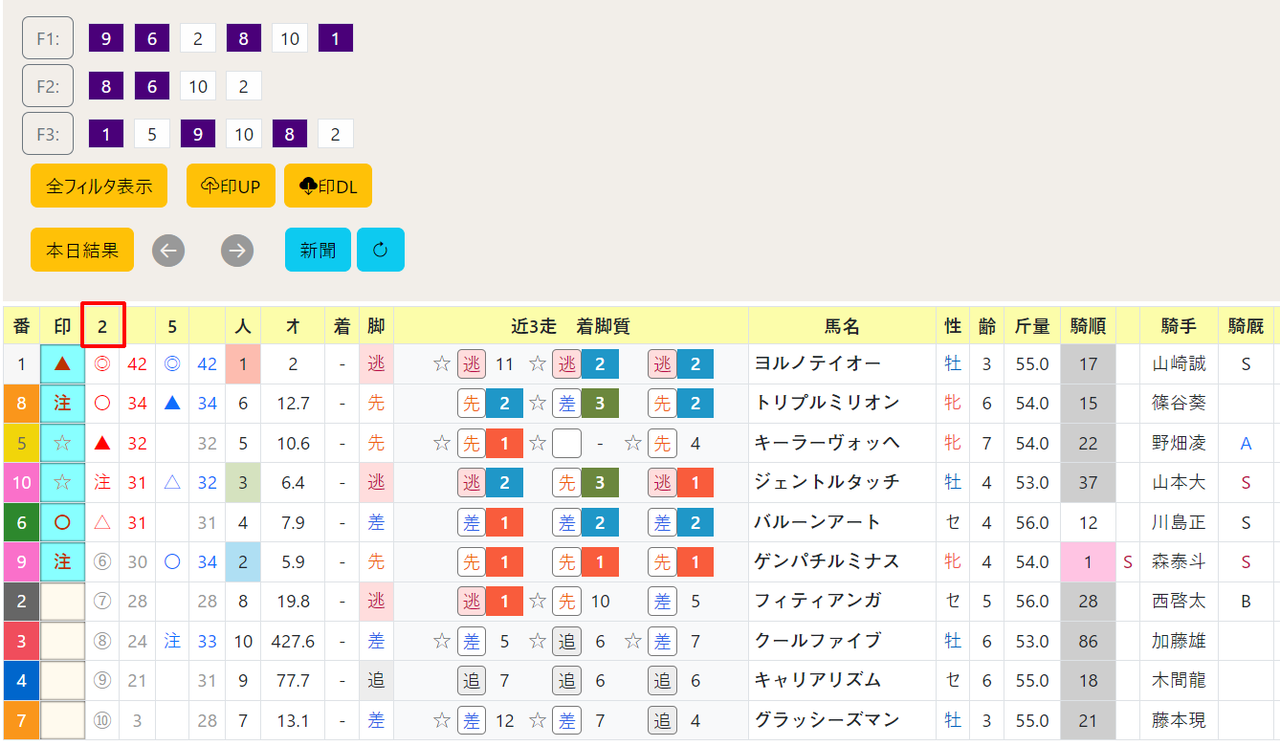Click the 全フィルタ表示 button
1280x746 pixels.
[x=99, y=186]
